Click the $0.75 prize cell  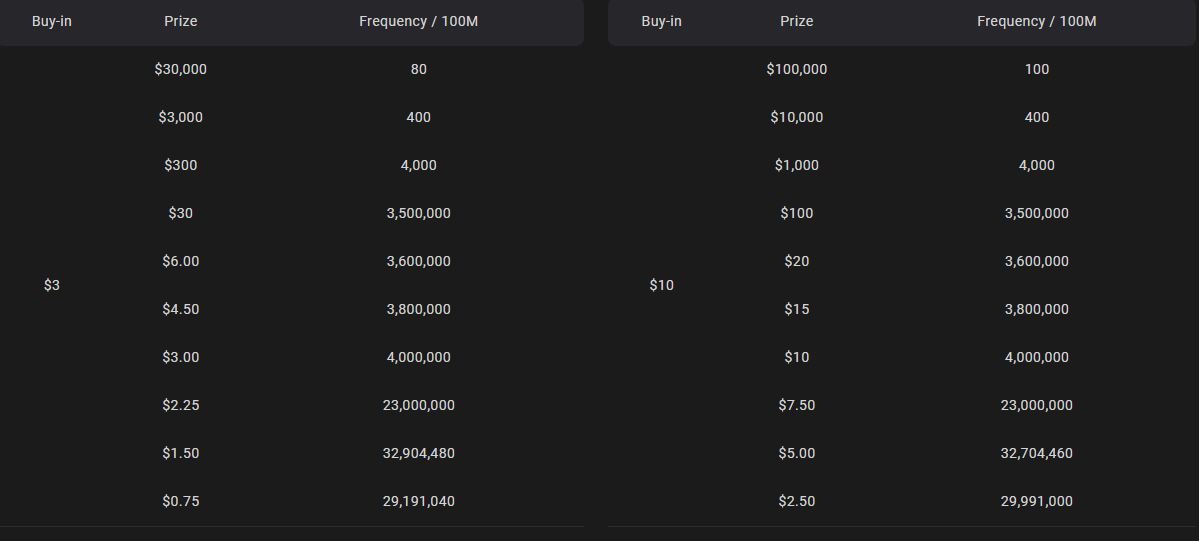coord(180,501)
